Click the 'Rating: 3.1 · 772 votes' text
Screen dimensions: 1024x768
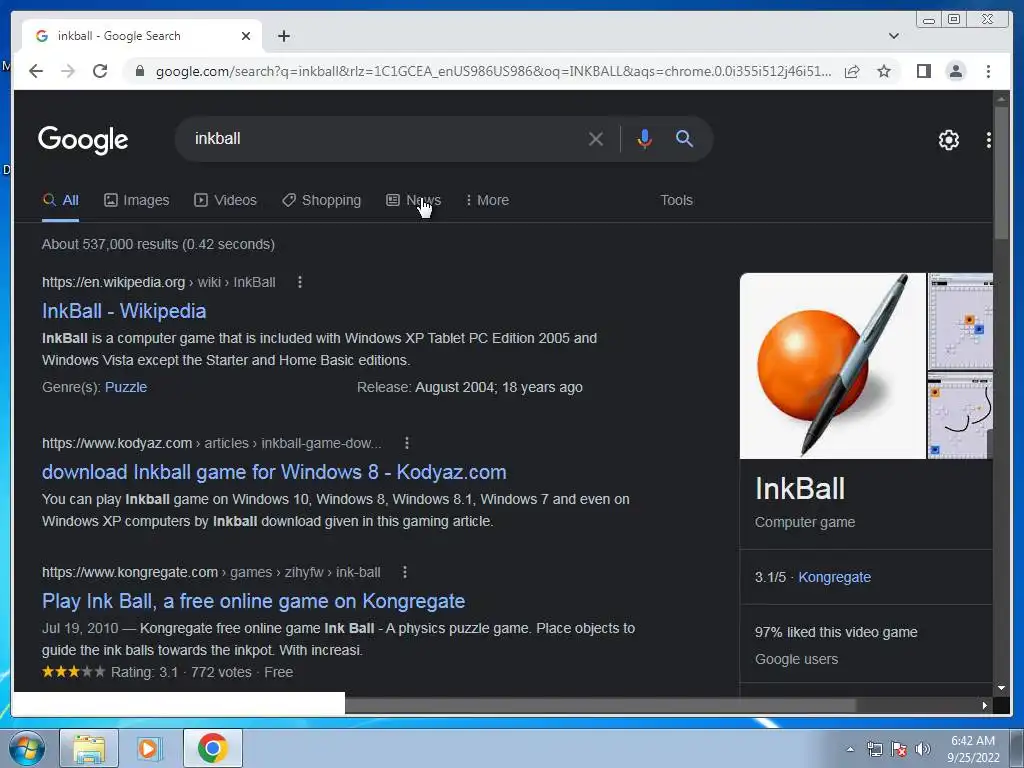tap(181, 672)
